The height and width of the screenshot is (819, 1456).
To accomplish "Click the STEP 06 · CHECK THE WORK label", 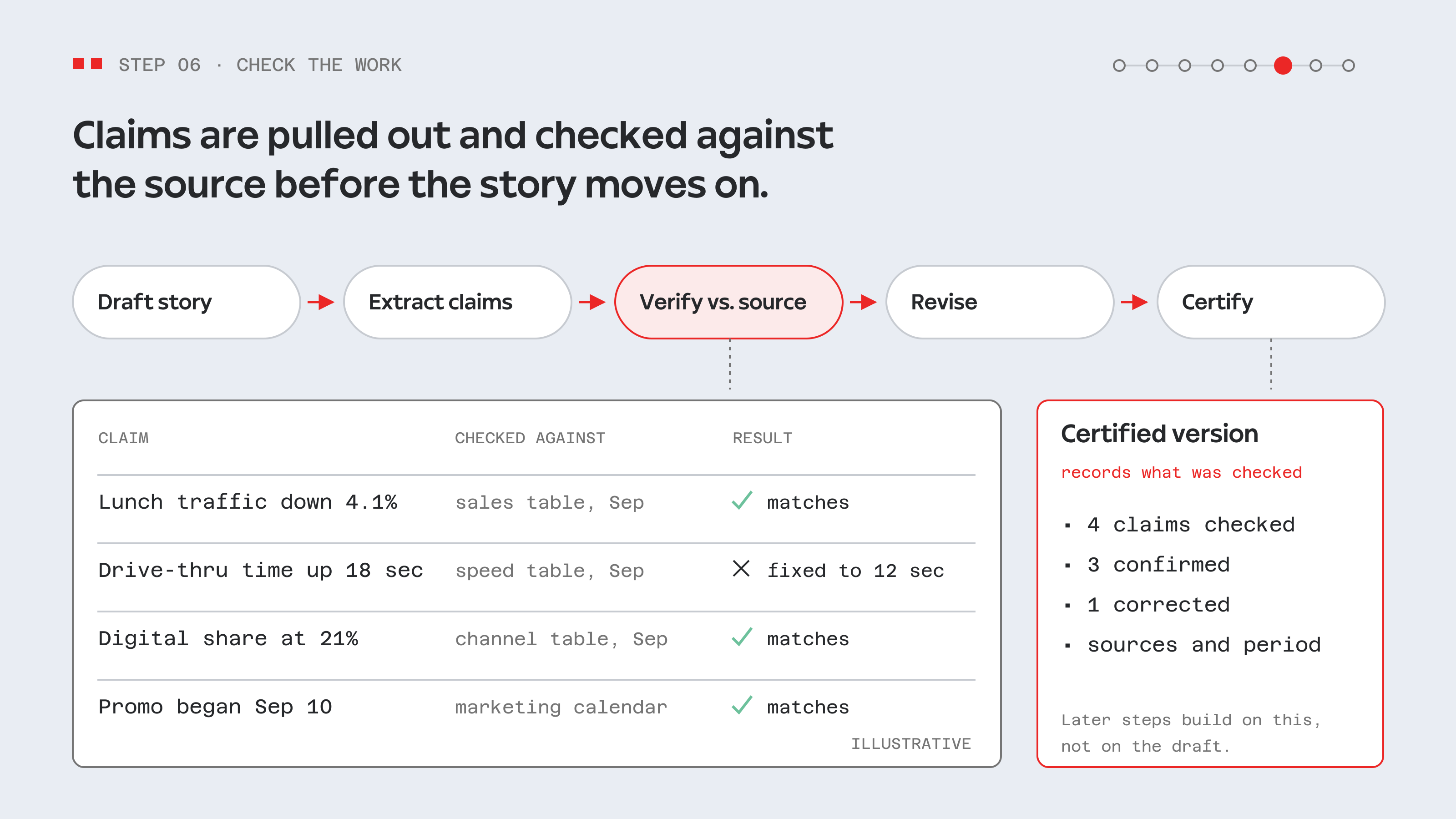I will coord(260,65).
